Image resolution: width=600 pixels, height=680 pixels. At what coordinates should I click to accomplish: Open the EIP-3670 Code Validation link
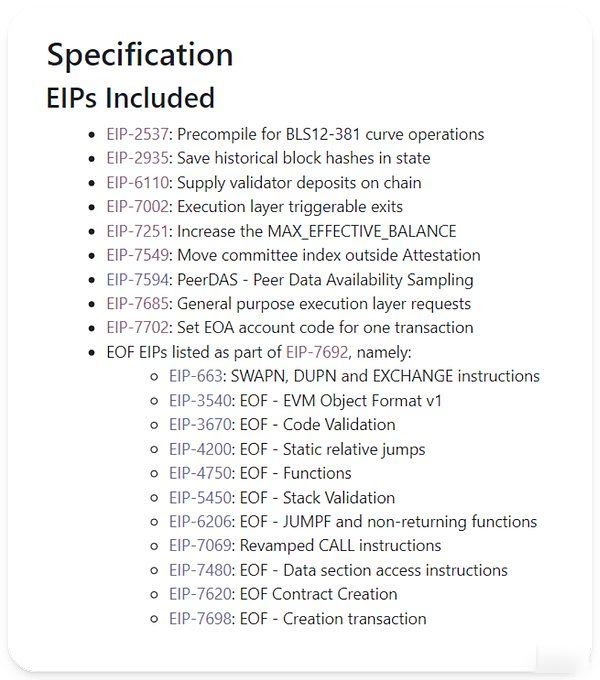point(200,425)
